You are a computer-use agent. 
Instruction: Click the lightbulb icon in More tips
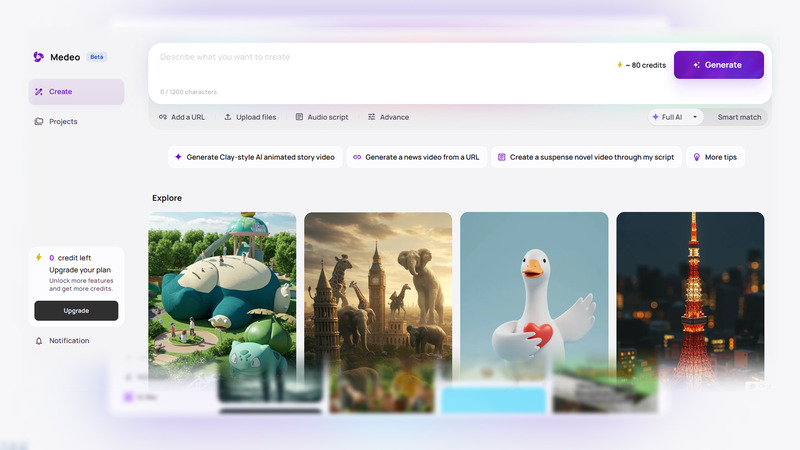[696, 157]
